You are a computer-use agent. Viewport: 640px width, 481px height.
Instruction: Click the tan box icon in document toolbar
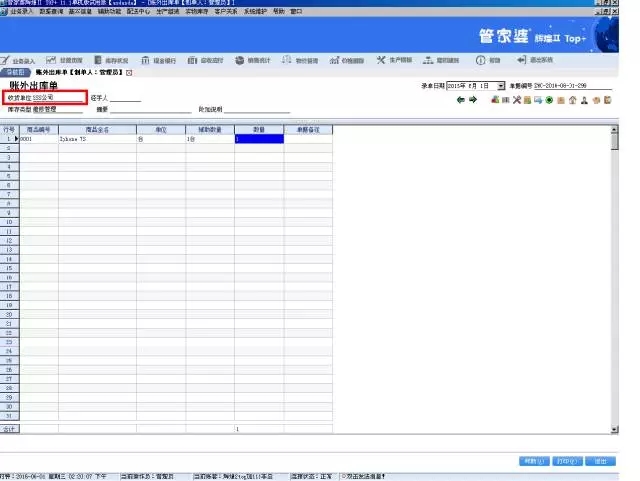point(561,100)
